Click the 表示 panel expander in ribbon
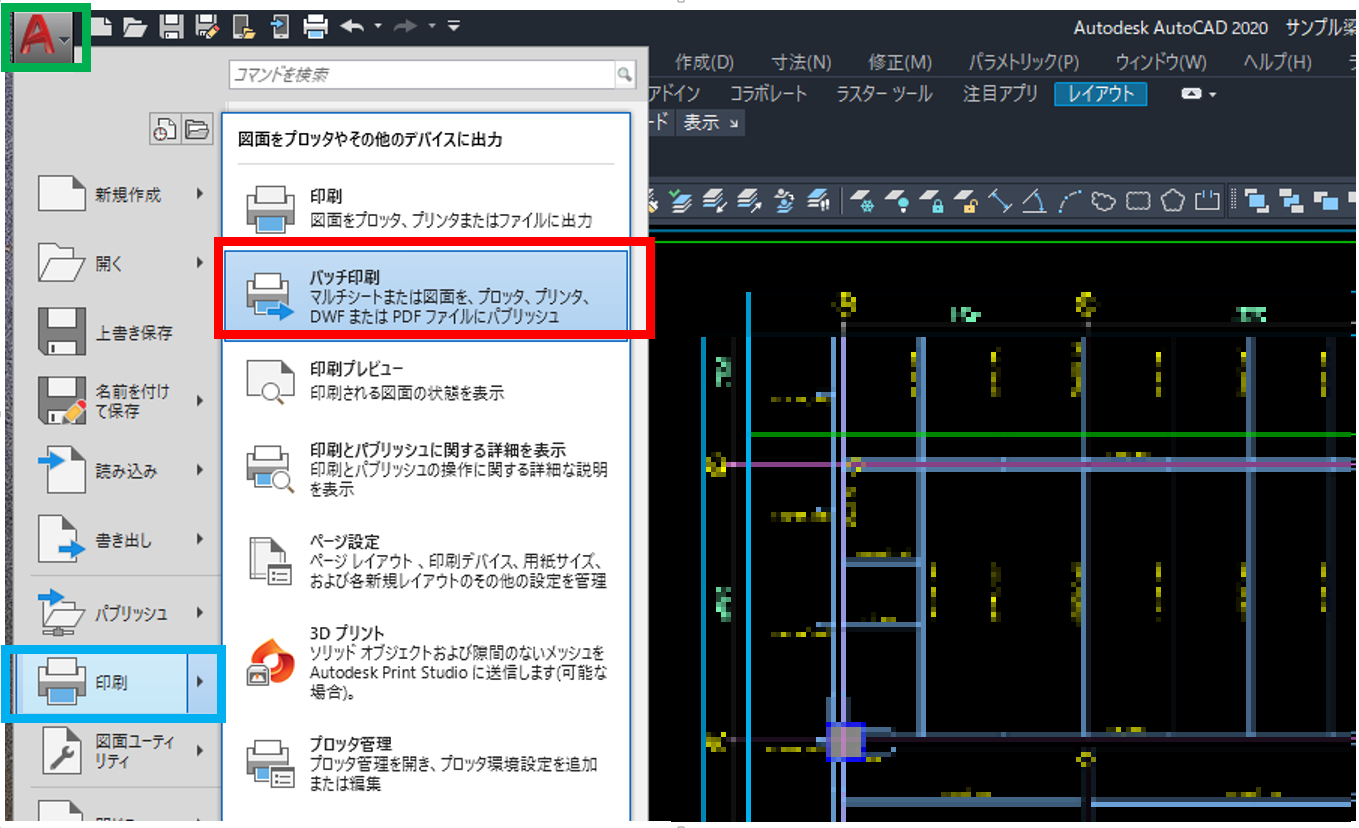 [733, 122]
